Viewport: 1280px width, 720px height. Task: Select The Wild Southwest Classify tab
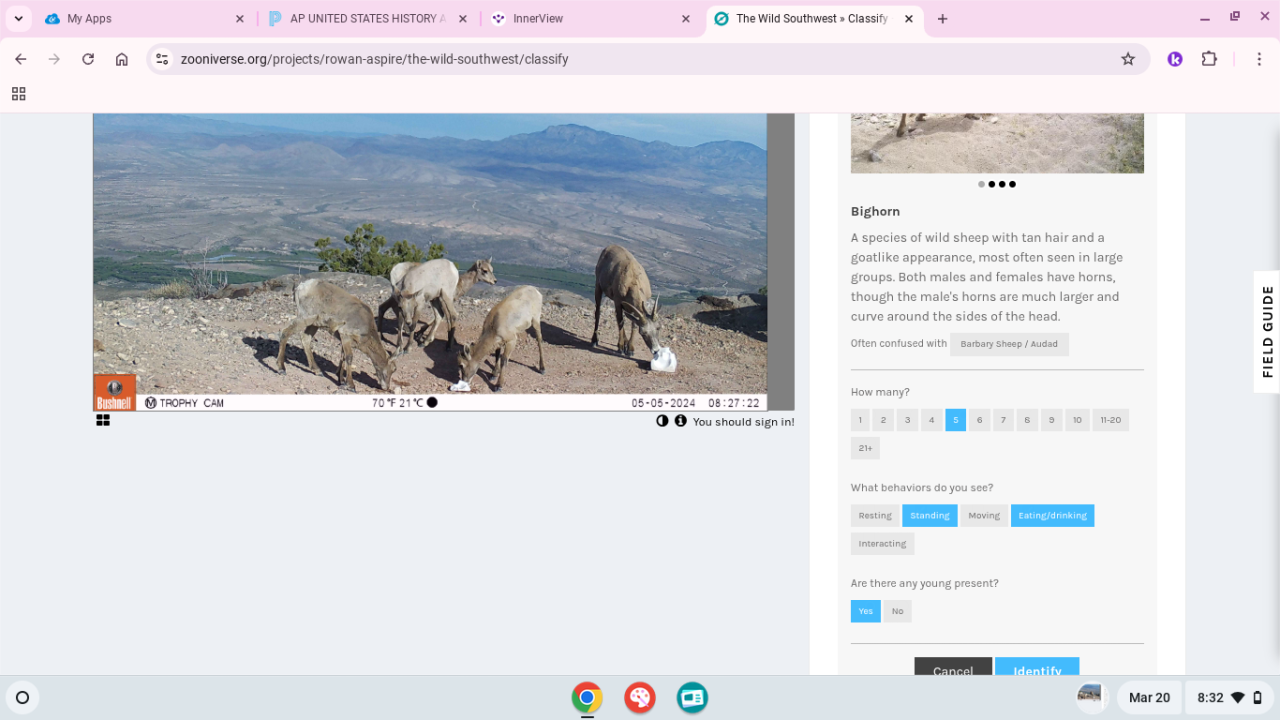(815, 18)
